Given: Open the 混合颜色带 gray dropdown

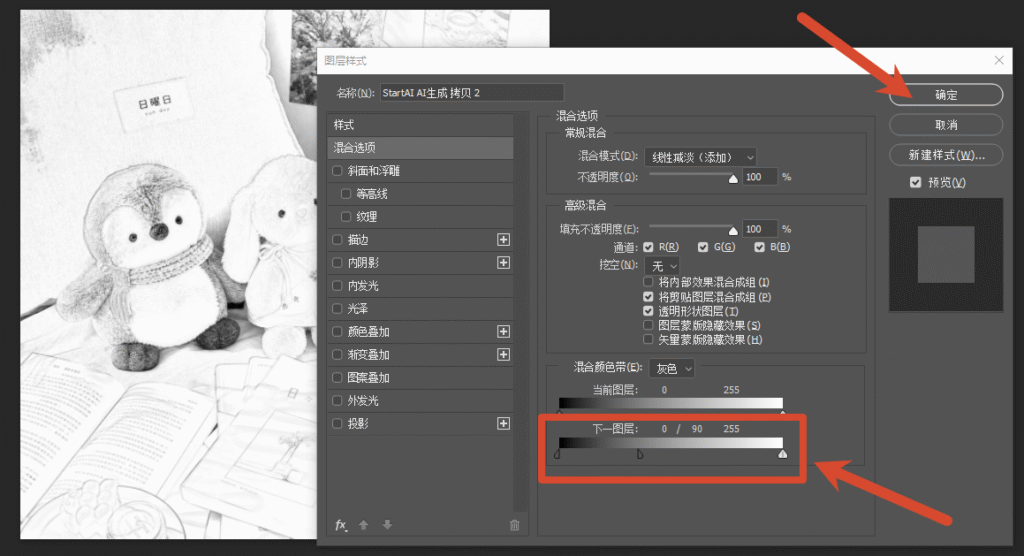Looking at the screenshot, I should (x=671, y=368).
